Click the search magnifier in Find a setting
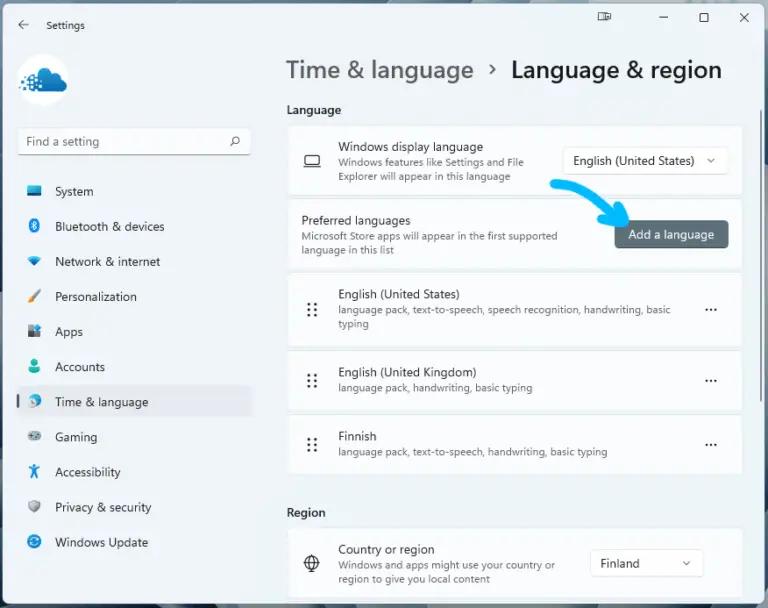This screenshot has width=768, height=608. [235, 142]
